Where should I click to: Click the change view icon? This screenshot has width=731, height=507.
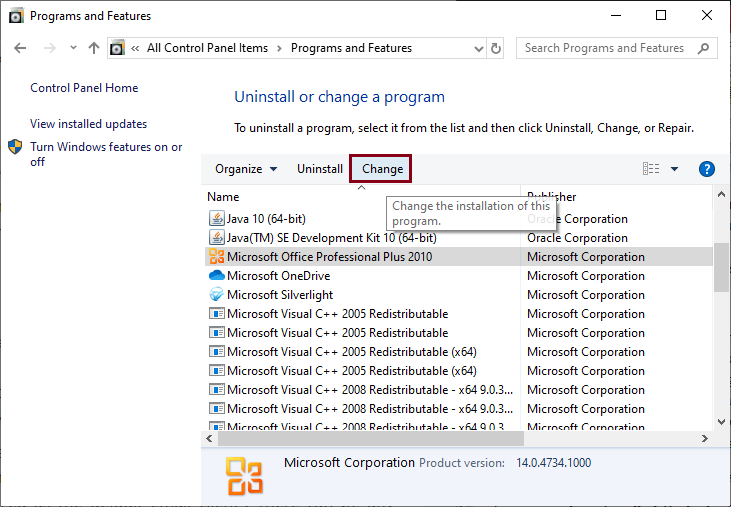pyautogui.click(x=652, y=169)
